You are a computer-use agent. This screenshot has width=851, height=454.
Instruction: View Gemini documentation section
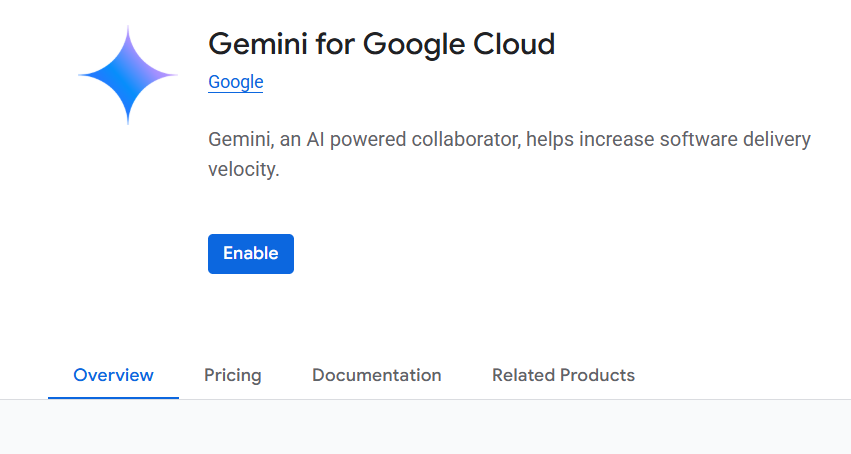point(376,376)
